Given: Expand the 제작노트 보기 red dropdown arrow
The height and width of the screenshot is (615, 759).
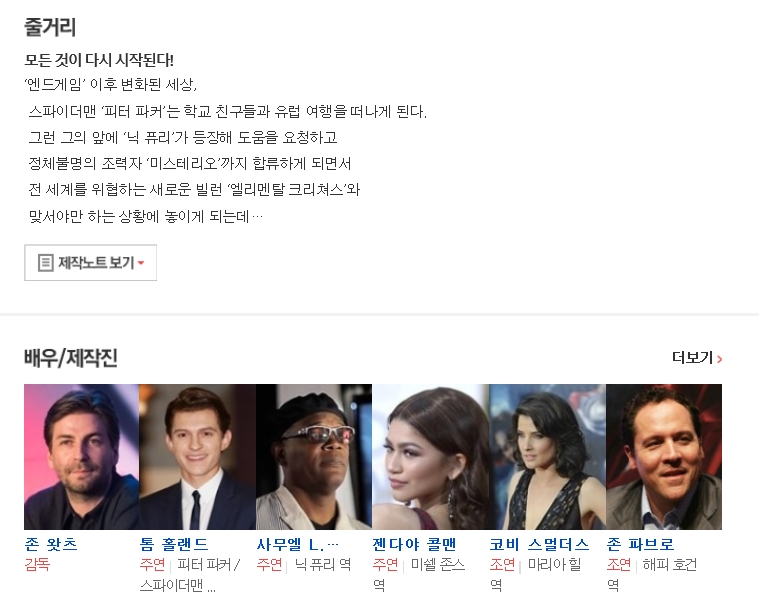Looking at the screenshot, I should (141, 263).
